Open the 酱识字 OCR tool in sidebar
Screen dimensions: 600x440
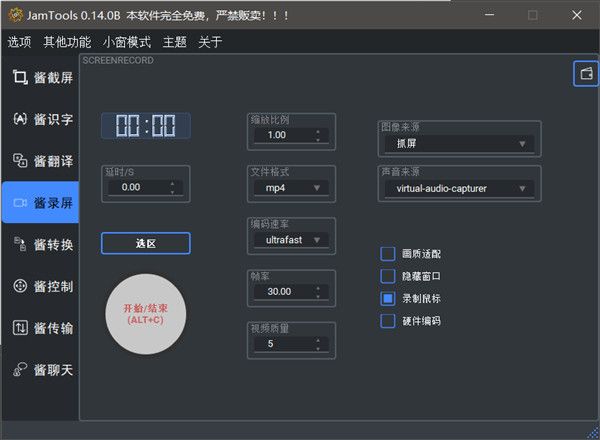tap(40, 119)
